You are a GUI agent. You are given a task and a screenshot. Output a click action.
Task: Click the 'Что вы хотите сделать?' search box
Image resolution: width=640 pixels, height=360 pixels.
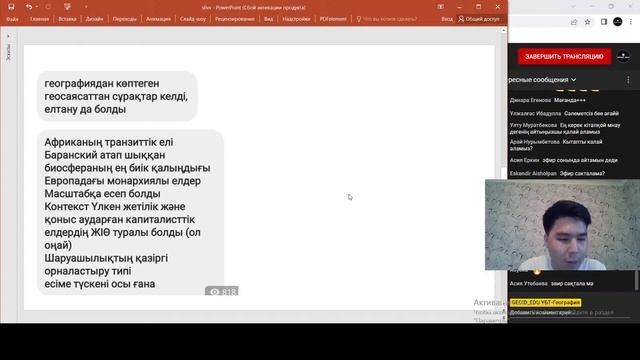387,19
